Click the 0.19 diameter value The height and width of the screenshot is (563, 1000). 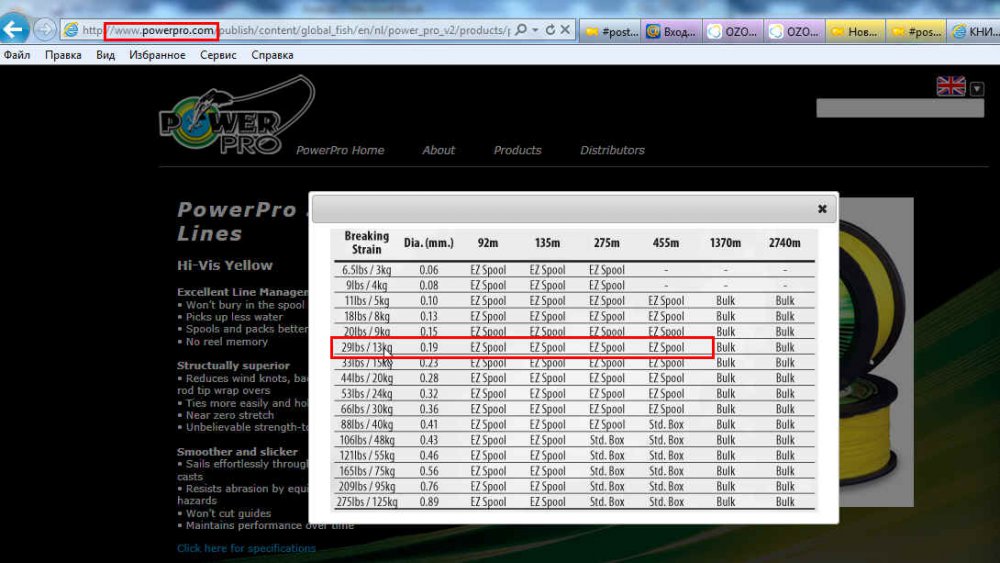click(429, 347)
